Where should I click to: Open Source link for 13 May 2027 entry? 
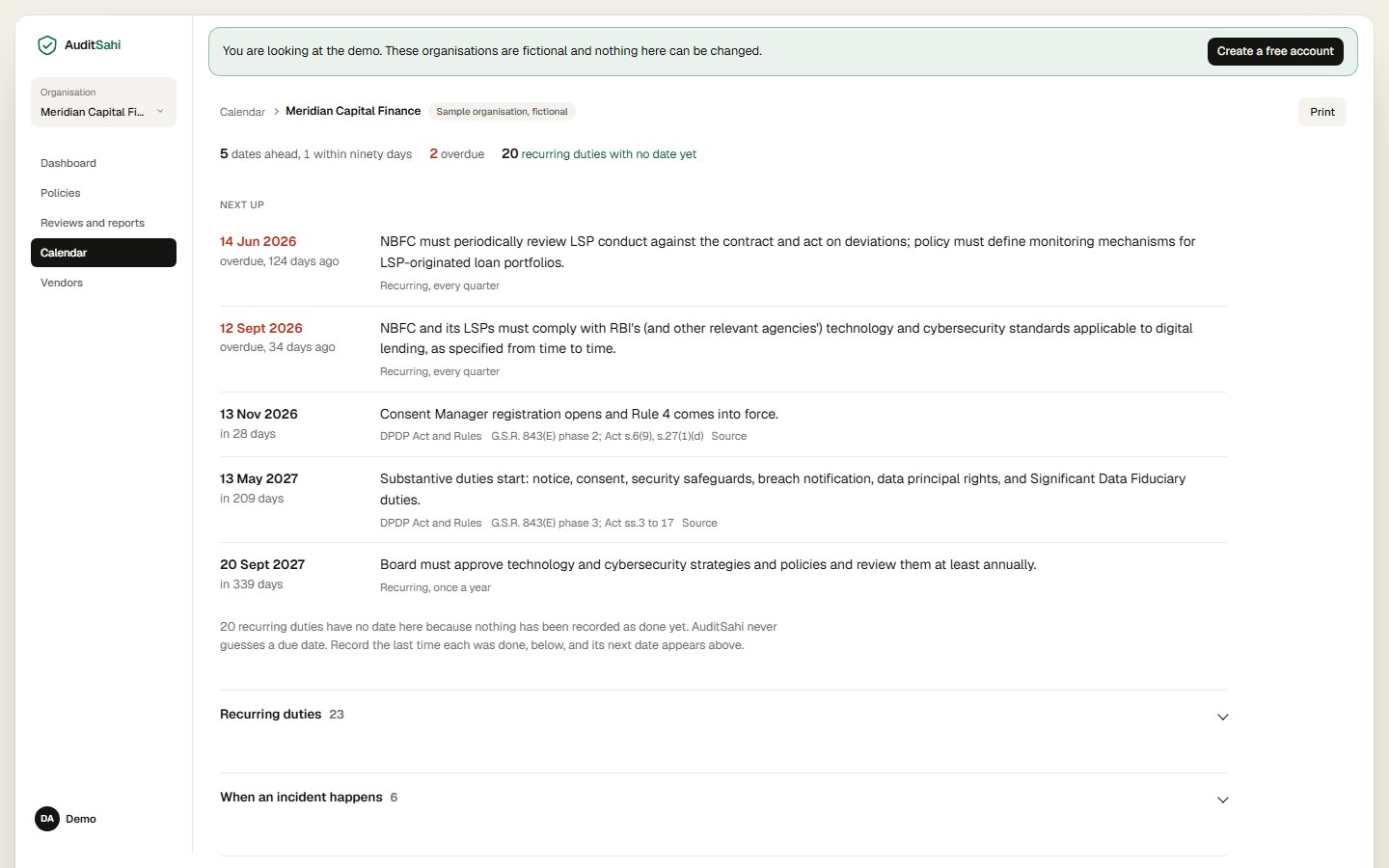tap(699, 523)
